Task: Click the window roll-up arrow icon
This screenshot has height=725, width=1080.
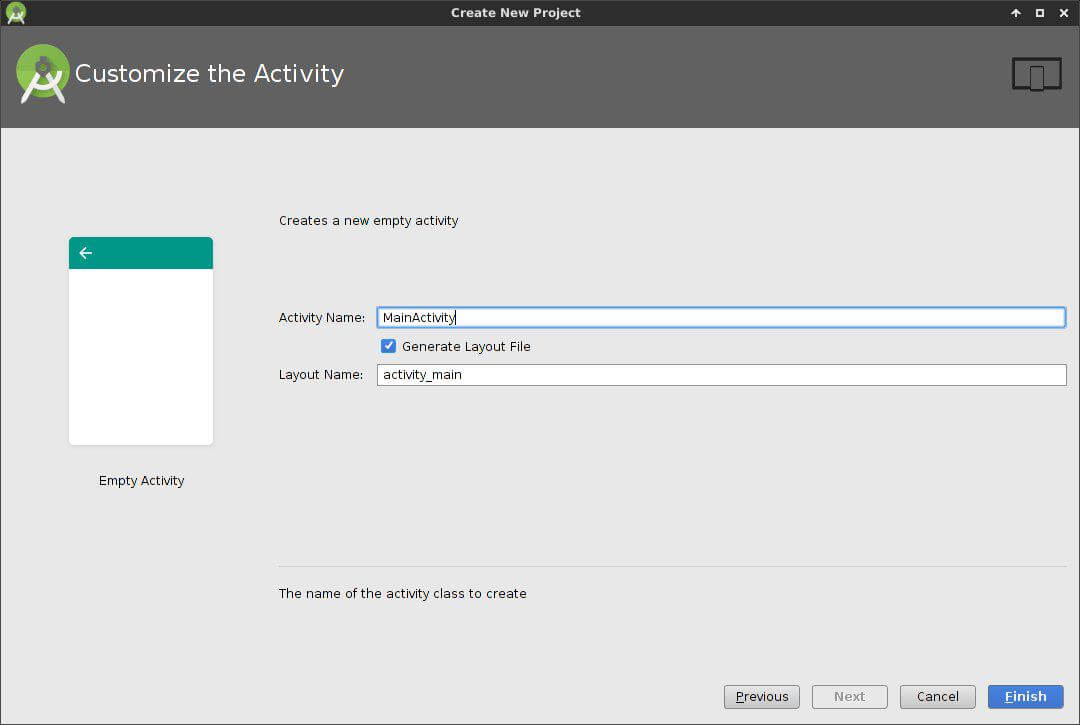Action: tap(1016, 13)
